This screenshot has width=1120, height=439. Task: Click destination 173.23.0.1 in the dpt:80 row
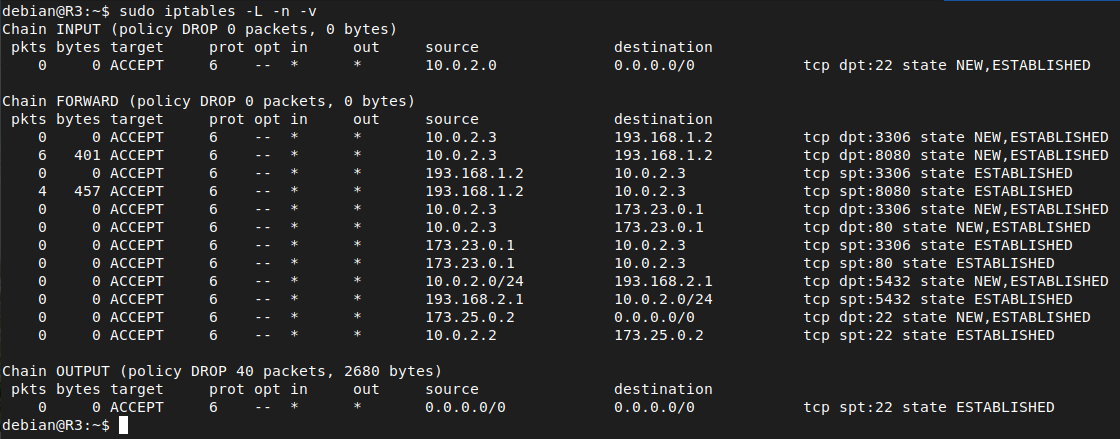659,227
